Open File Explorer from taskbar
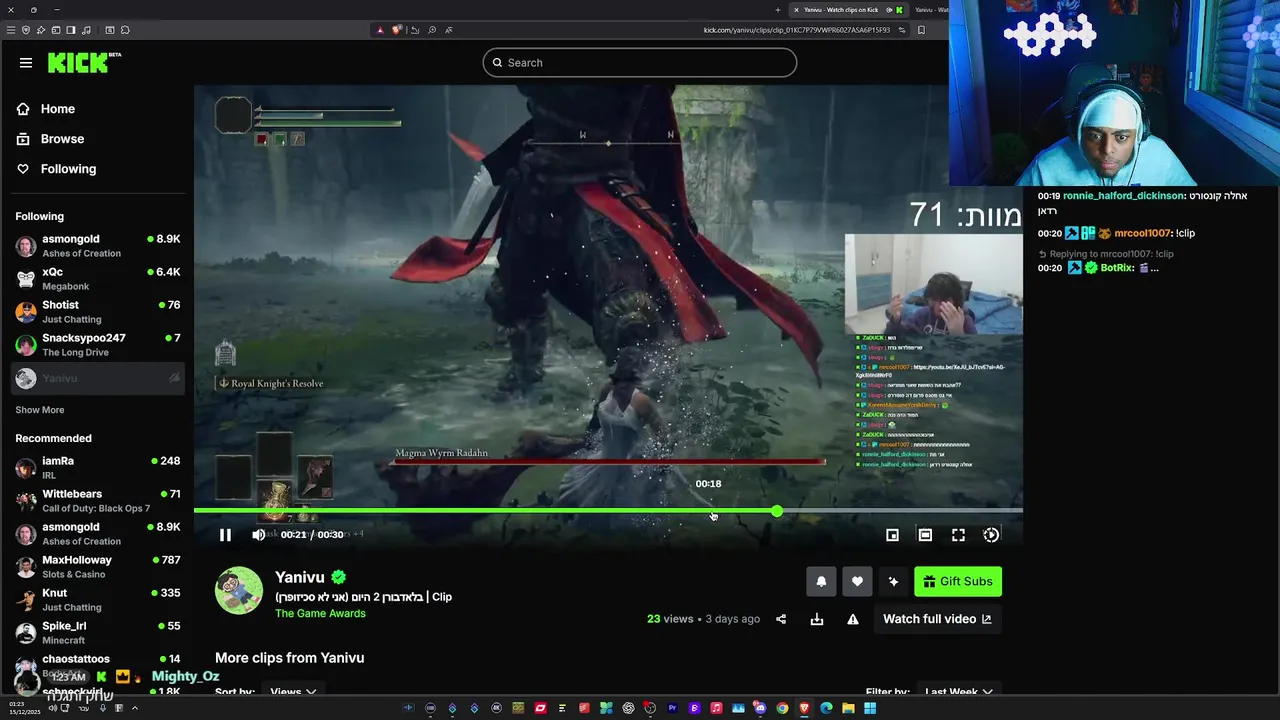 click(x=848, y=708)
